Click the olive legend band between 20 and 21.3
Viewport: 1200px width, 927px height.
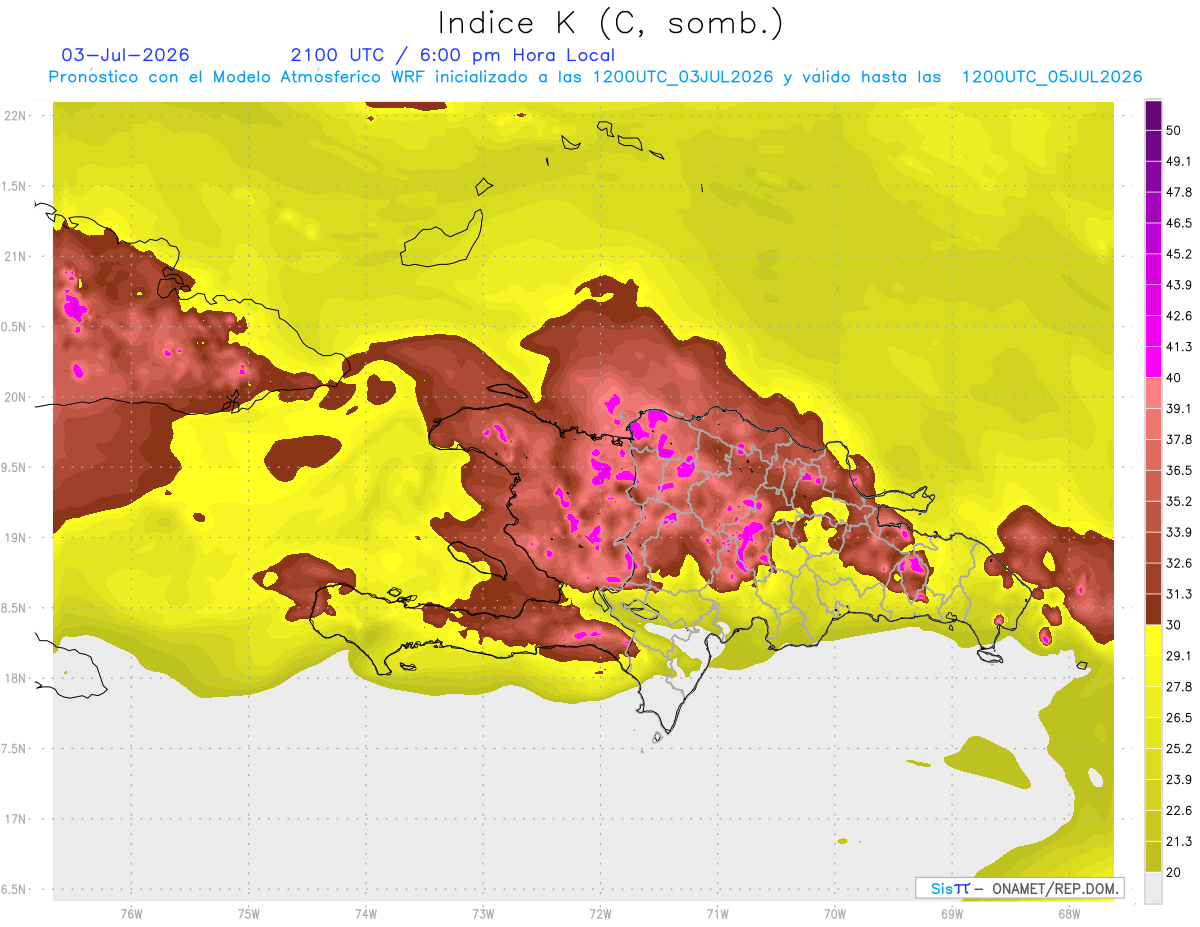tap(1153, 856)
